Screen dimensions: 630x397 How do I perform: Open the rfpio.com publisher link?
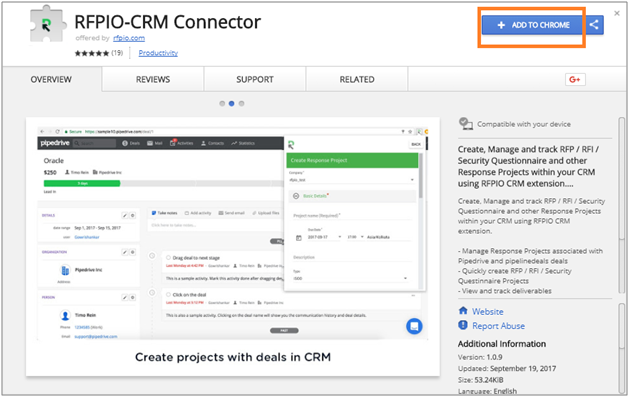coord(129,38)
